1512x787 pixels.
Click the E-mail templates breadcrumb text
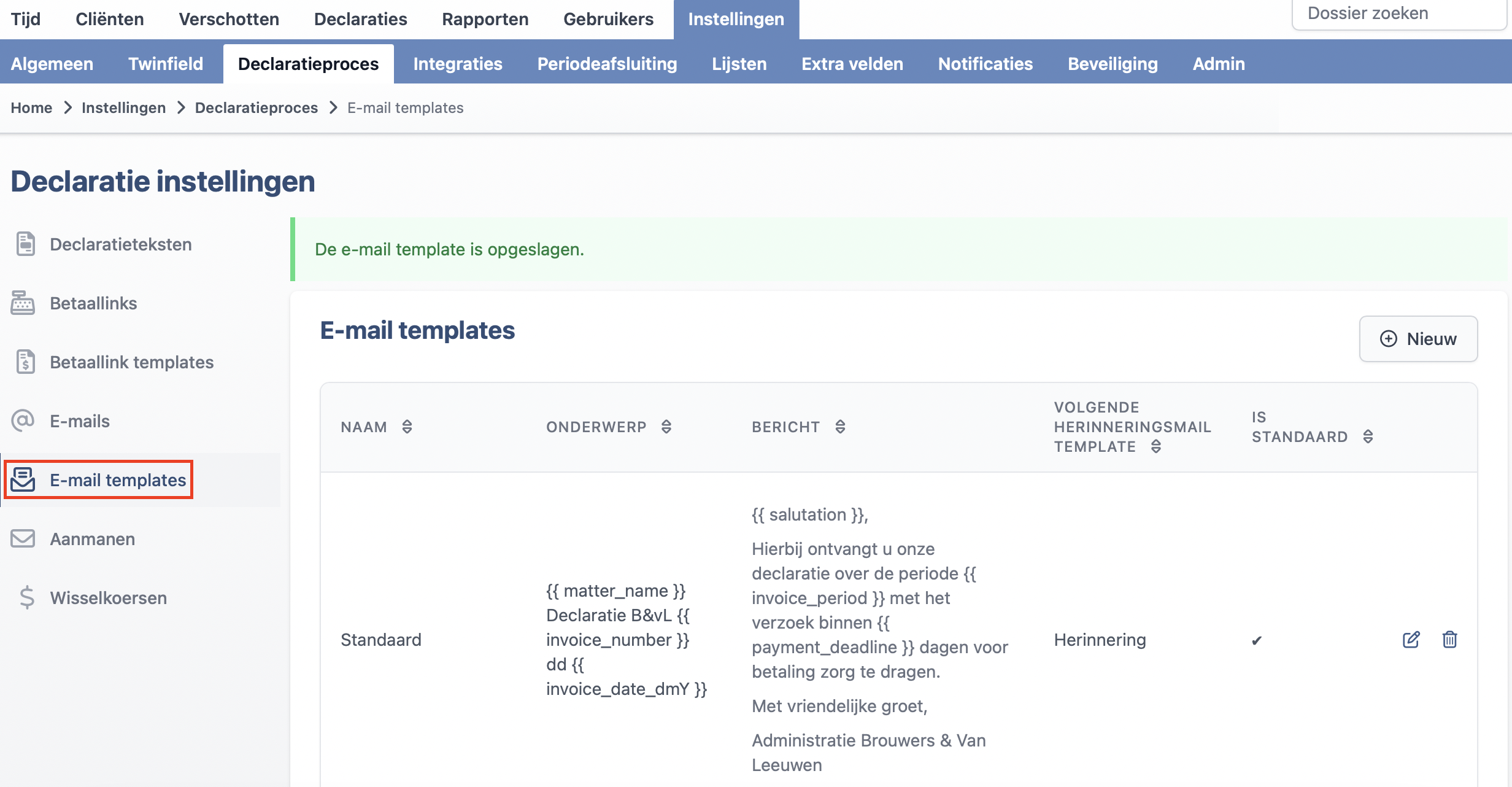[x=406, y=108]
